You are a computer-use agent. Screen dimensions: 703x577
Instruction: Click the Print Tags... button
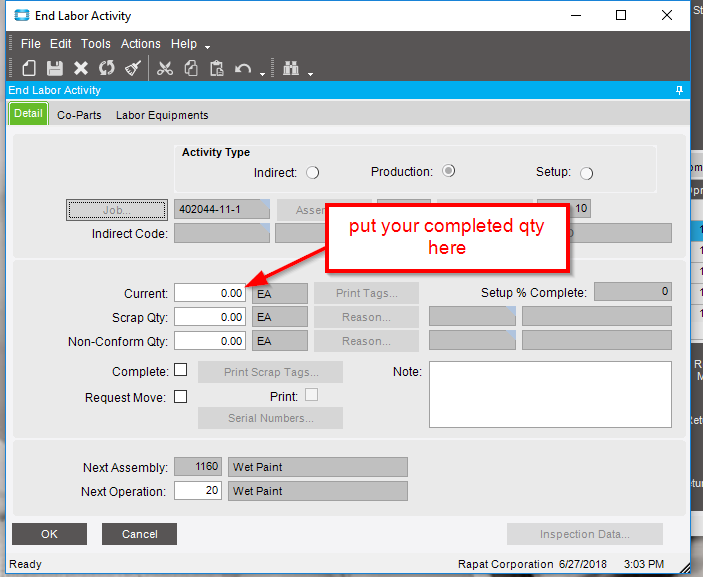click(x=366, y=293)
